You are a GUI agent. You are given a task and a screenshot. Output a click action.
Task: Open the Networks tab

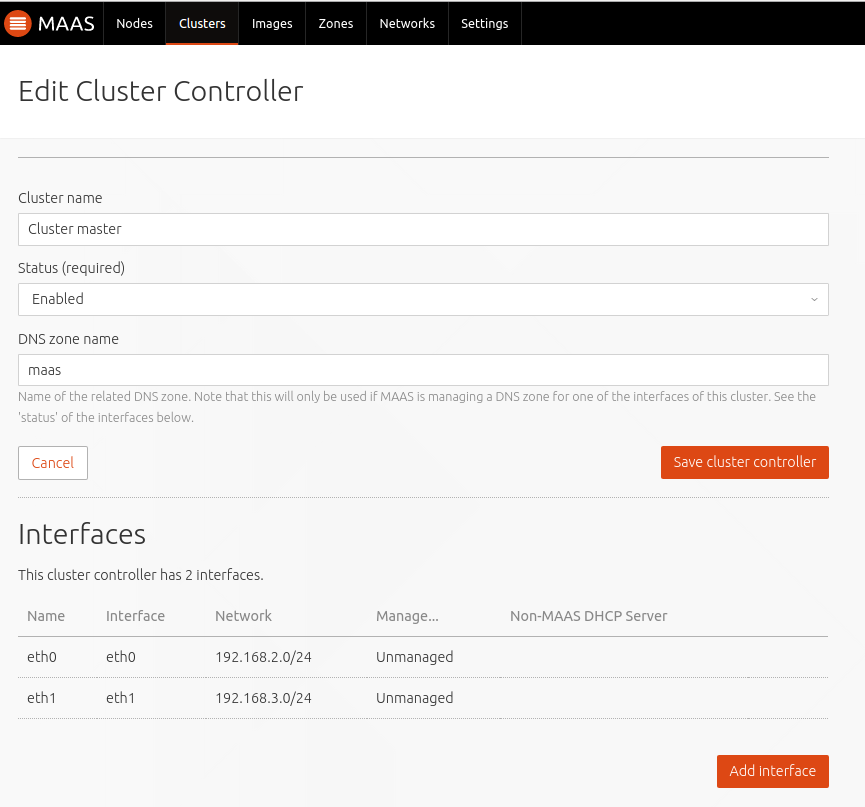407,24
